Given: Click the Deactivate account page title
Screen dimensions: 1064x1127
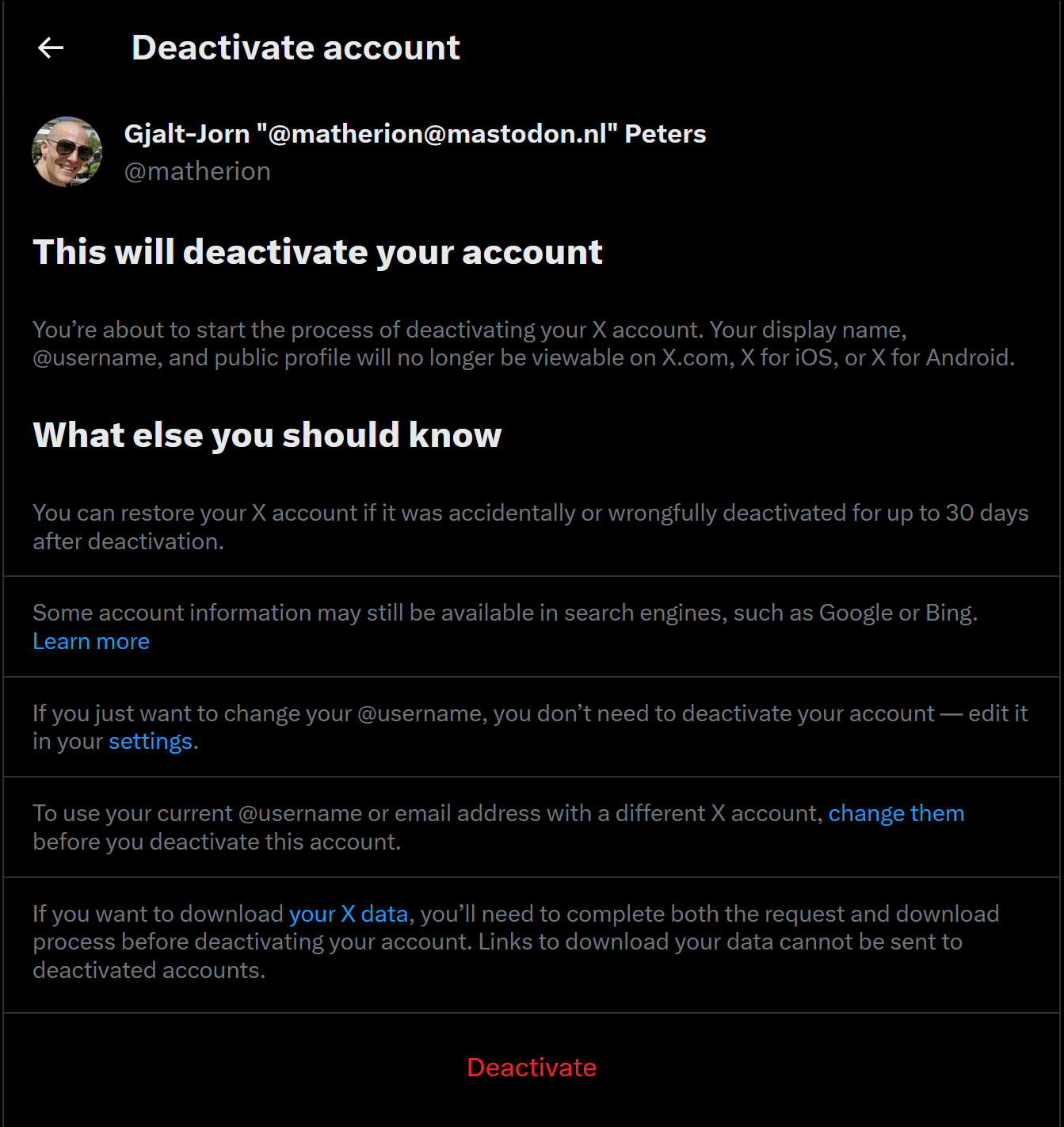Looking at the screenshot, I should coord(295,47).
